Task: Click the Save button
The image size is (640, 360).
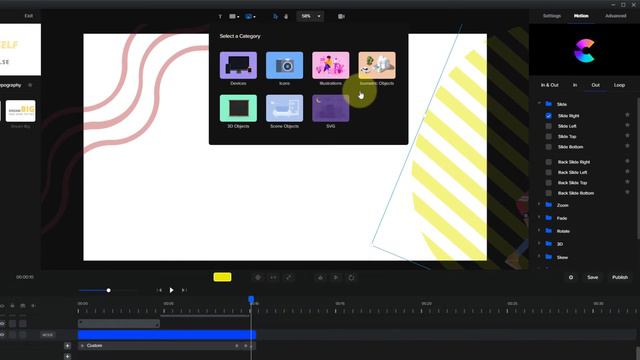Action: [x=593, y=278]
